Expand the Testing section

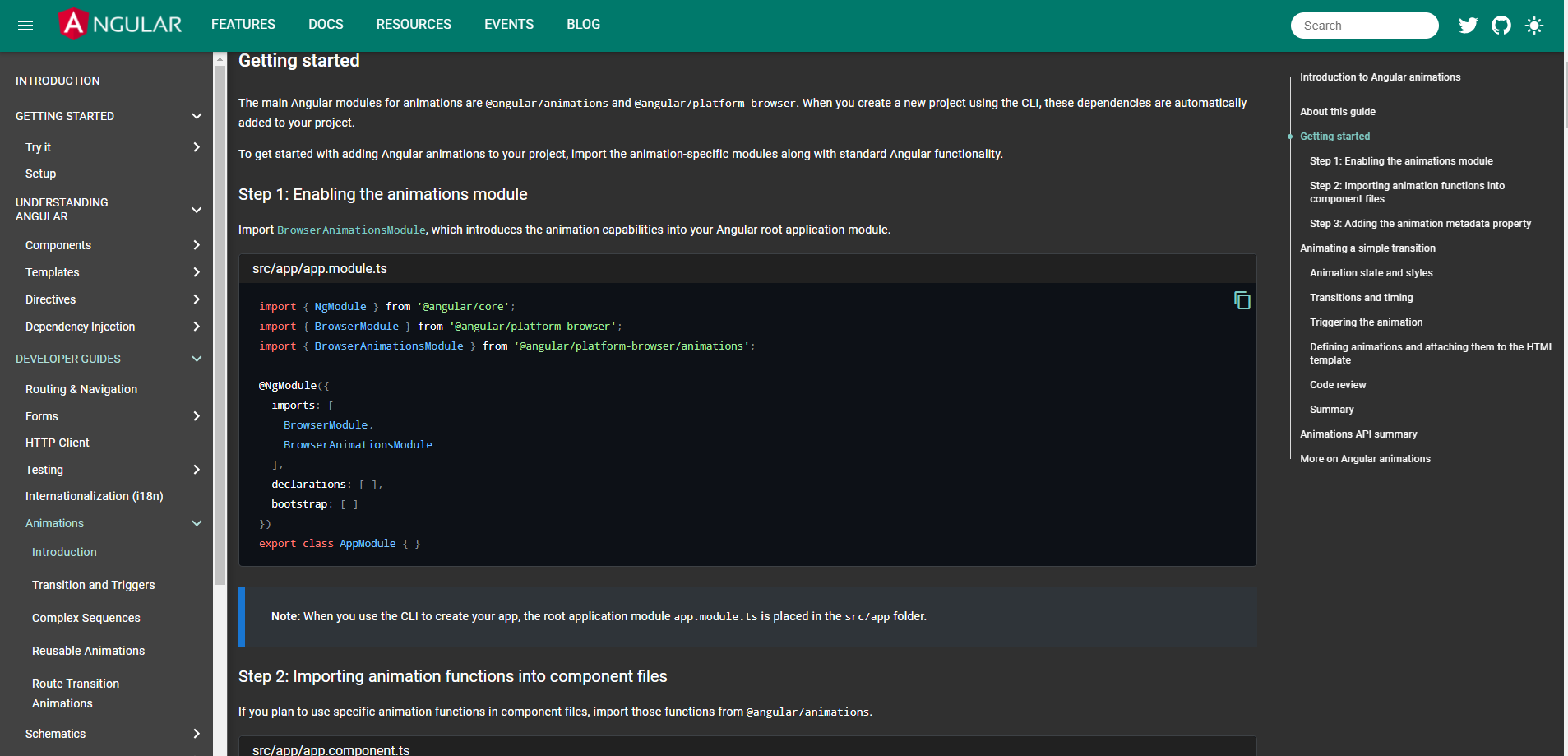pyautogui.click(x=197, y=470)
